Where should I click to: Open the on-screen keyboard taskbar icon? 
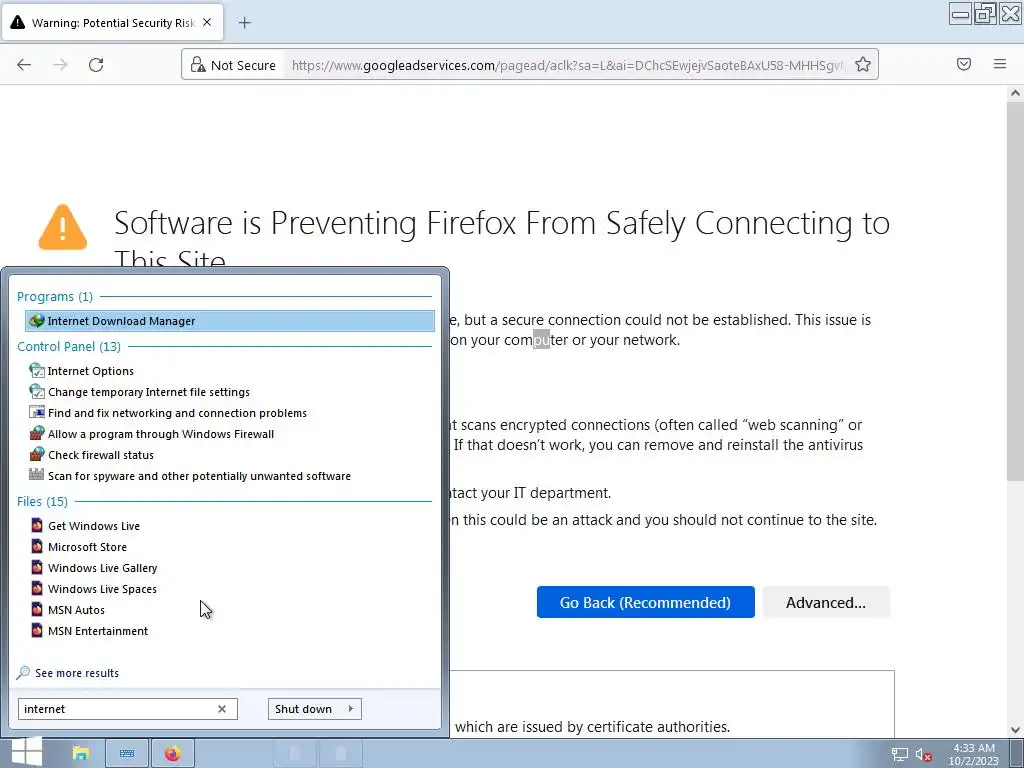coord(127,754)
